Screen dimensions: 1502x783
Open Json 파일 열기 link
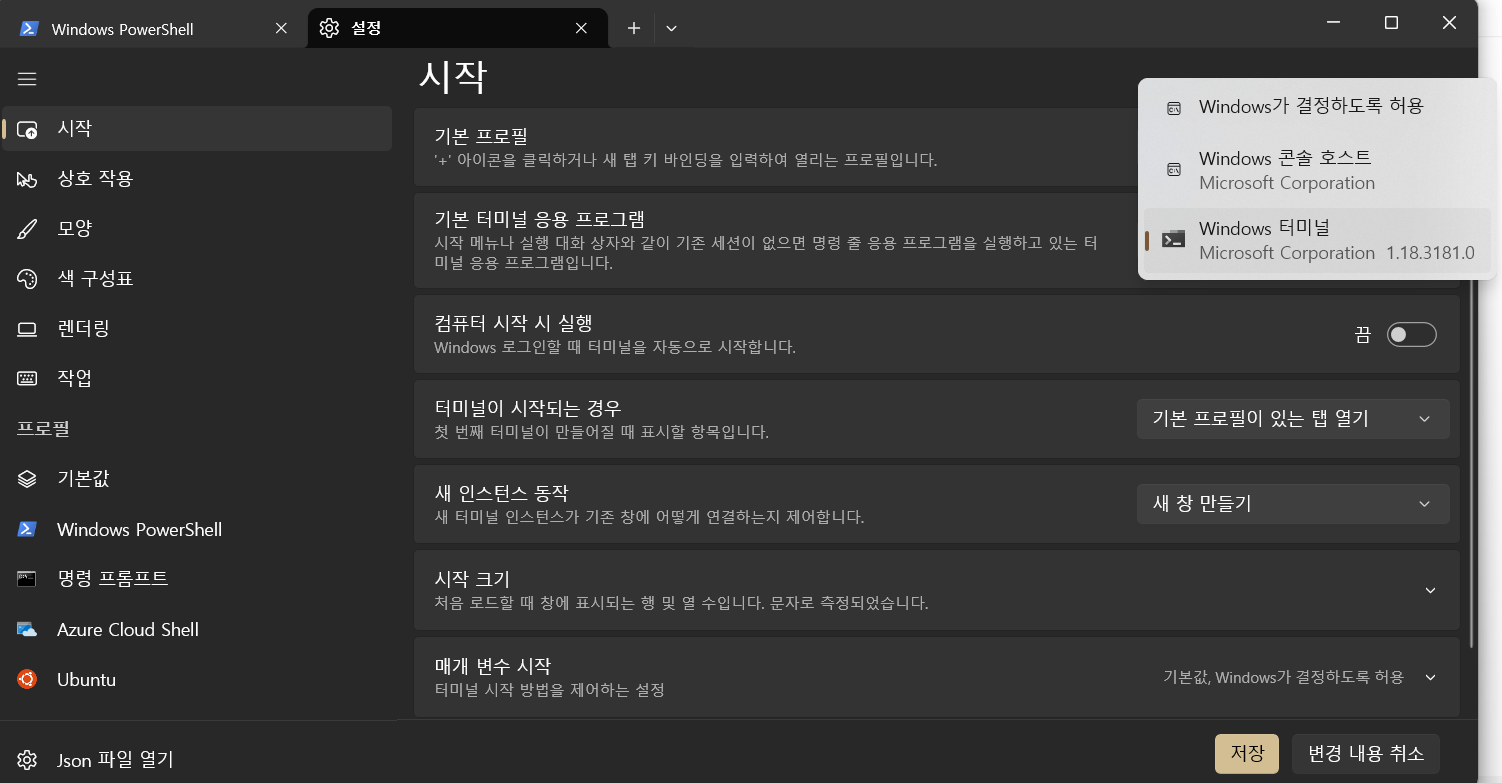coord(197,760)
